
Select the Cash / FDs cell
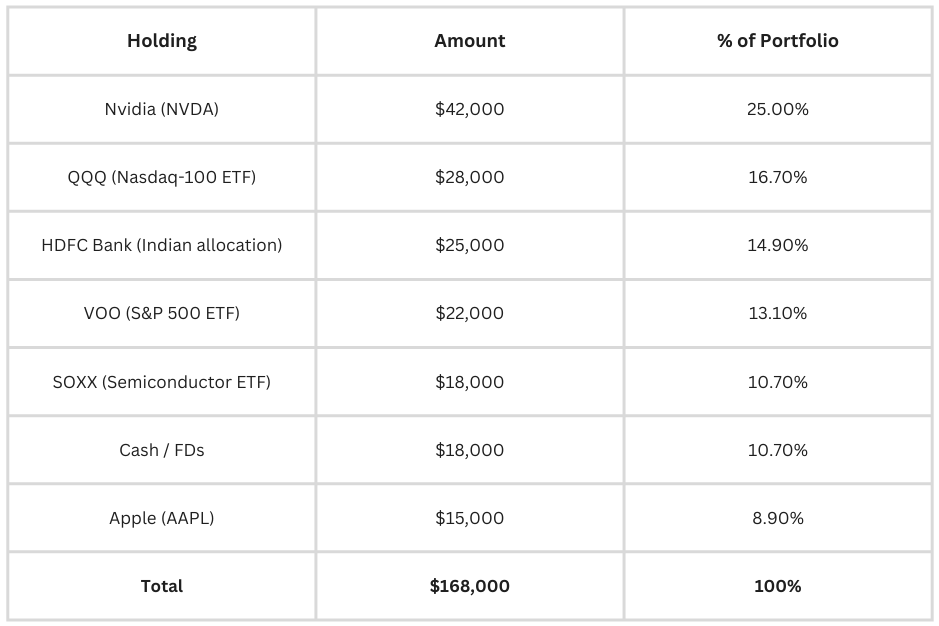click(162, 450)
